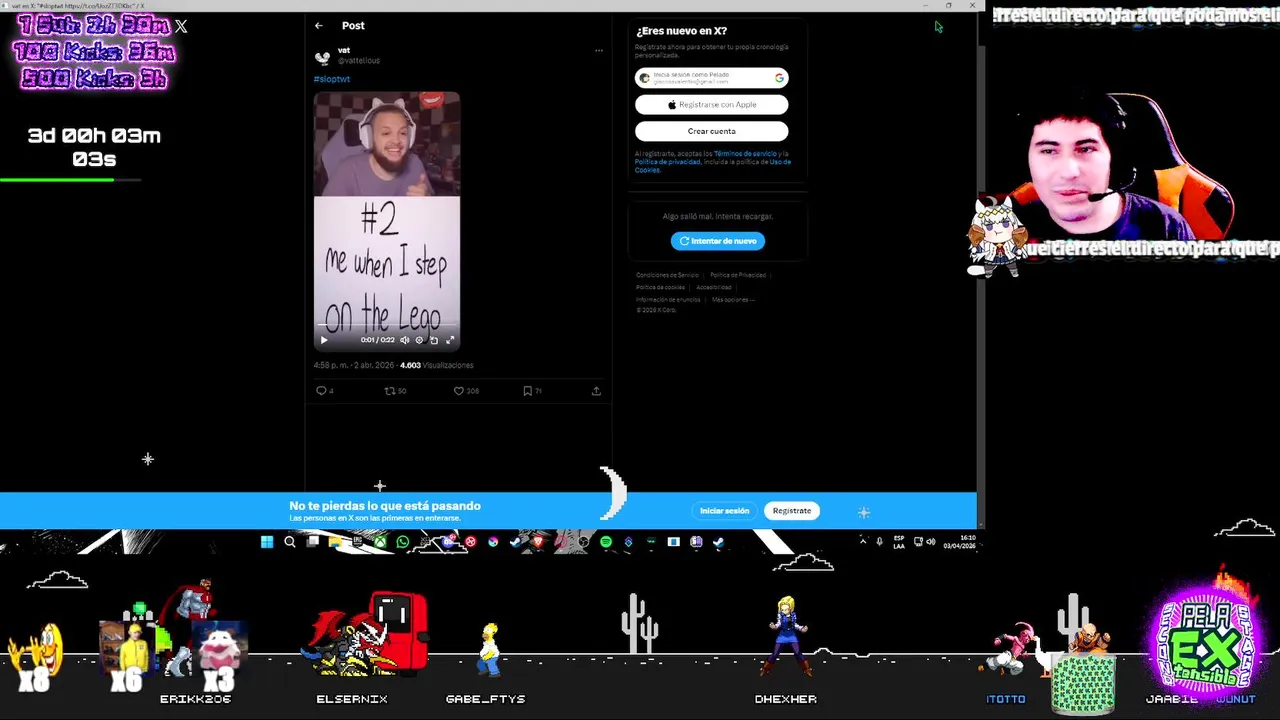Bookmark the post with 71 bookmarks
This screenshot has height=720, width=1280.
tap(532, 391)
